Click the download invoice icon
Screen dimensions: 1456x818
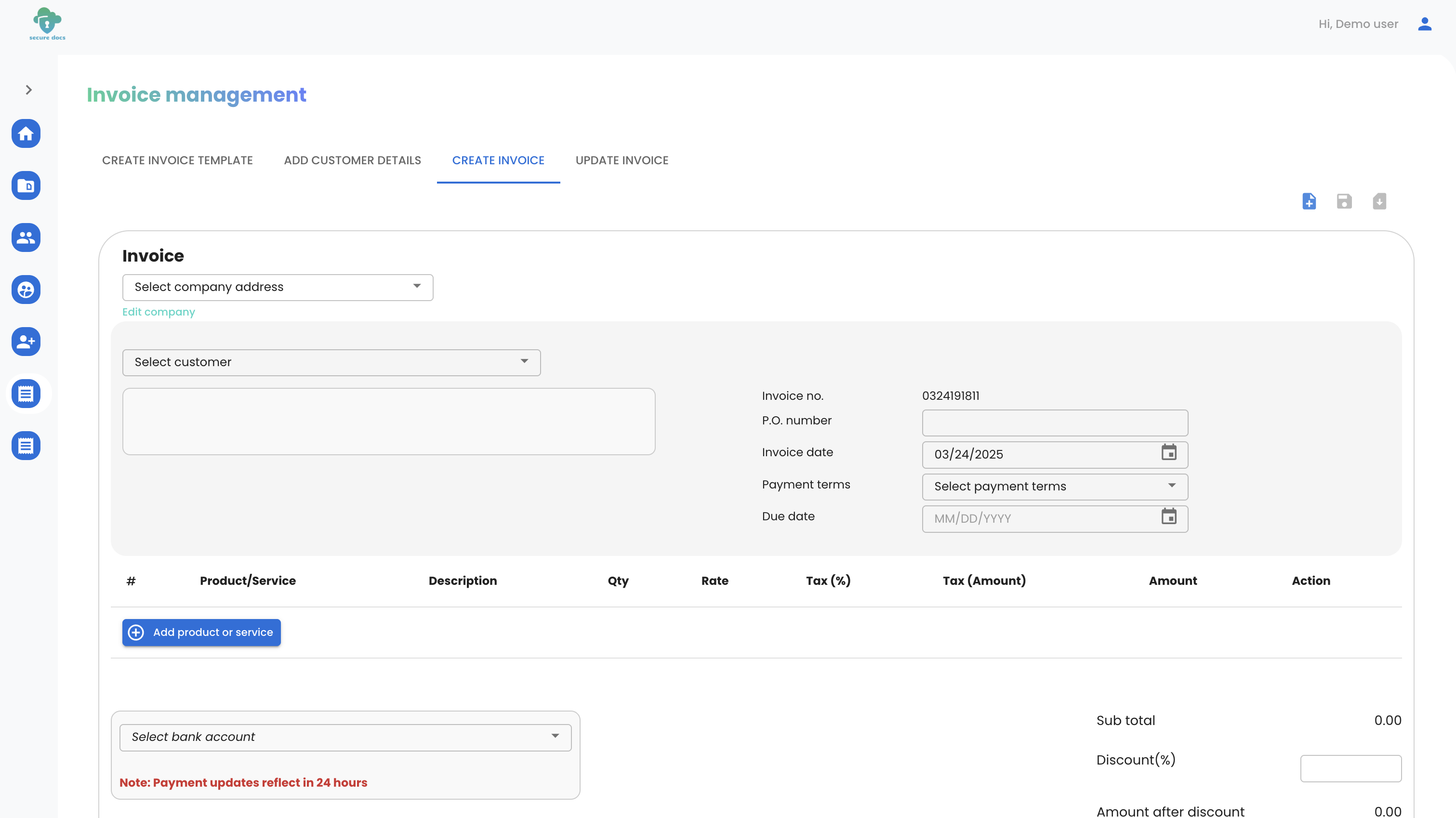tap(1379, 201)
